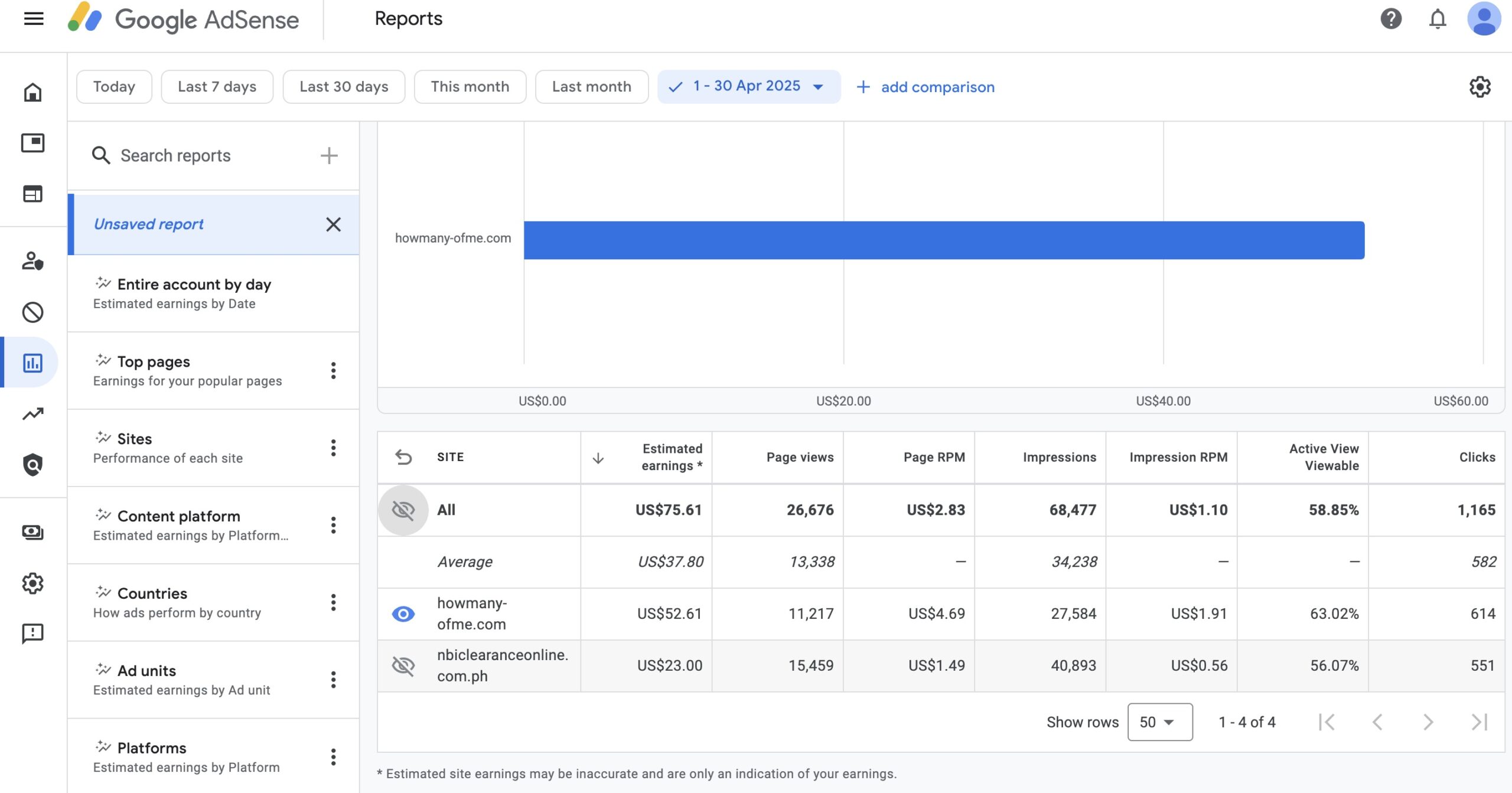The image size is (1512, 793).
Task: Click the search magnifier icon
Action: (x=101, y=155)
